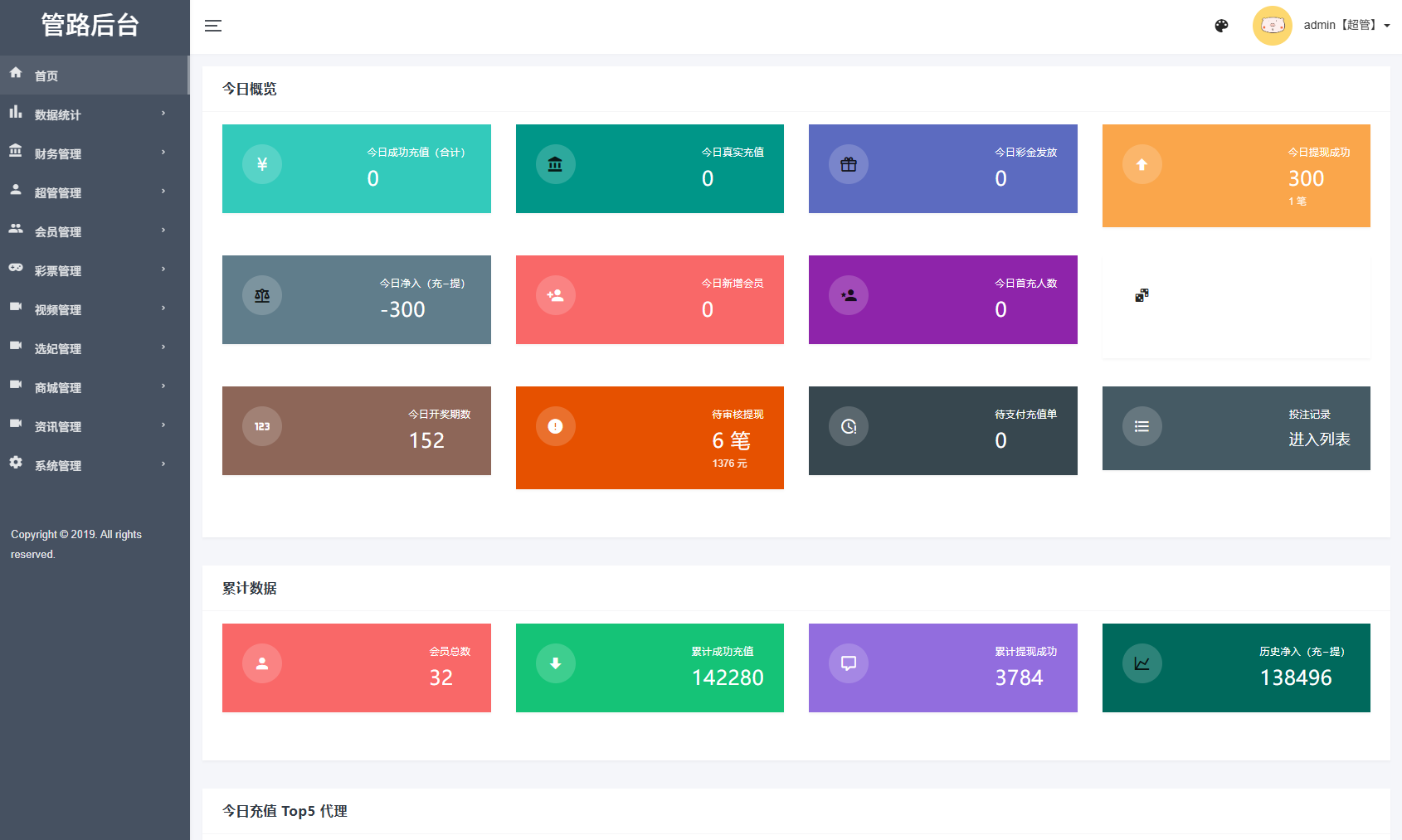This screenshot has width=1402, height=840.
Task: Open the 会员管理 sidebar section
Action: coord(58,231)
